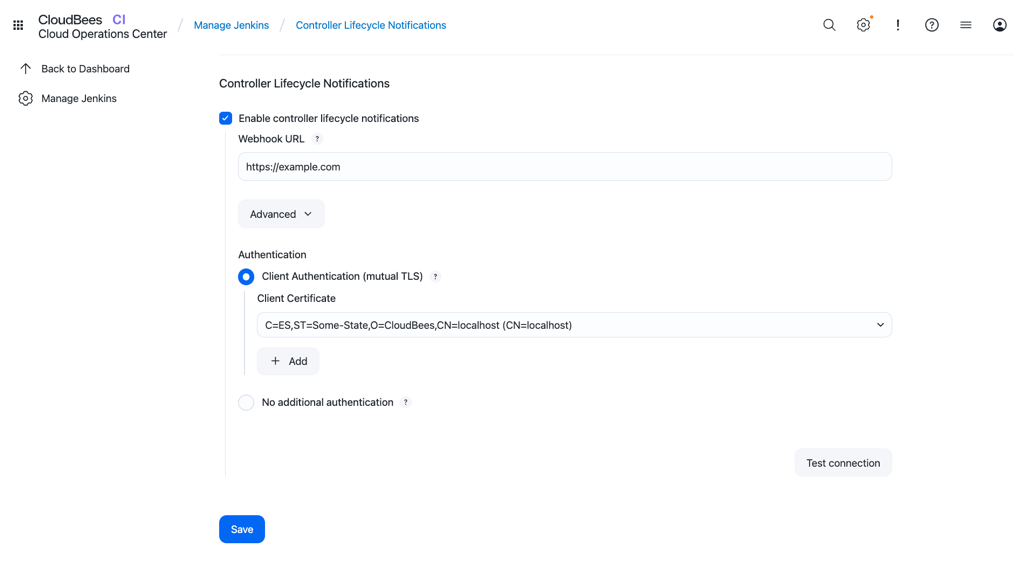The height and width of the screenshot is (565, 1024).
Task: Open Manage Jenkins in sidebar
Action: (78, 98)
